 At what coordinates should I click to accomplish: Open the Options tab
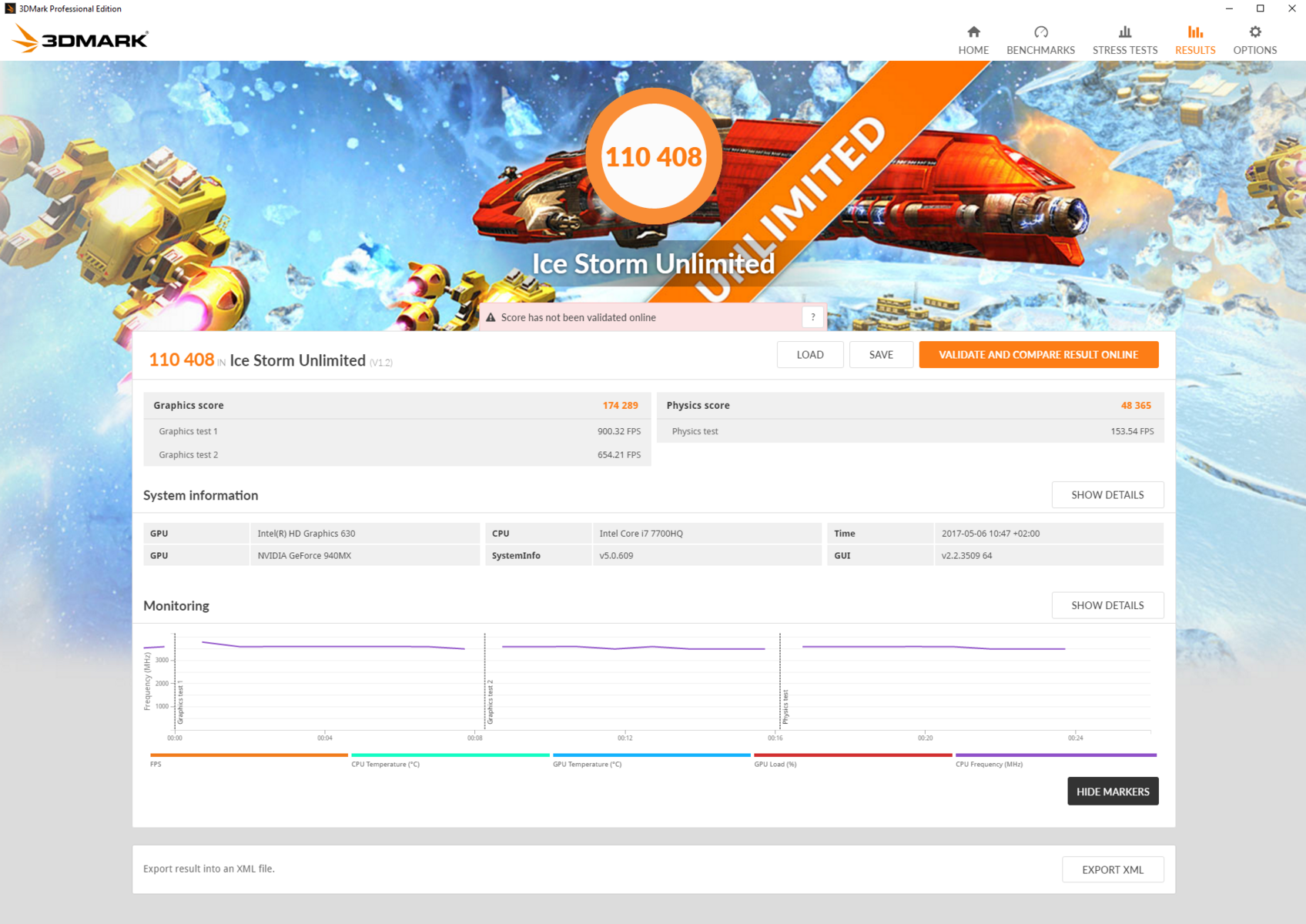tap(1255, 40)
